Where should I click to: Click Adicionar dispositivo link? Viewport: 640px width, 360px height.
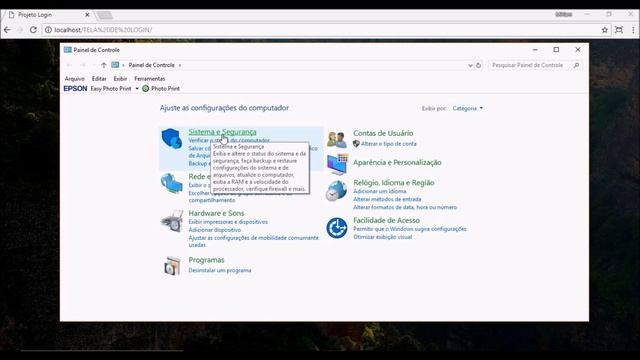click(214, 230)
